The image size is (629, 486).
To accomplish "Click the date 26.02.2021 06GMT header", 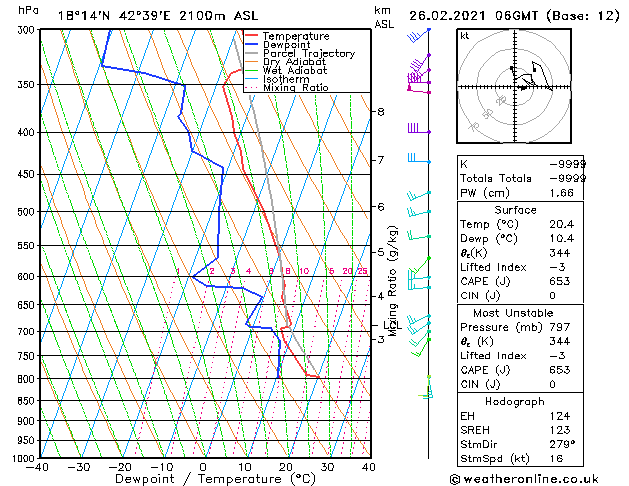I will click(474, 16).
